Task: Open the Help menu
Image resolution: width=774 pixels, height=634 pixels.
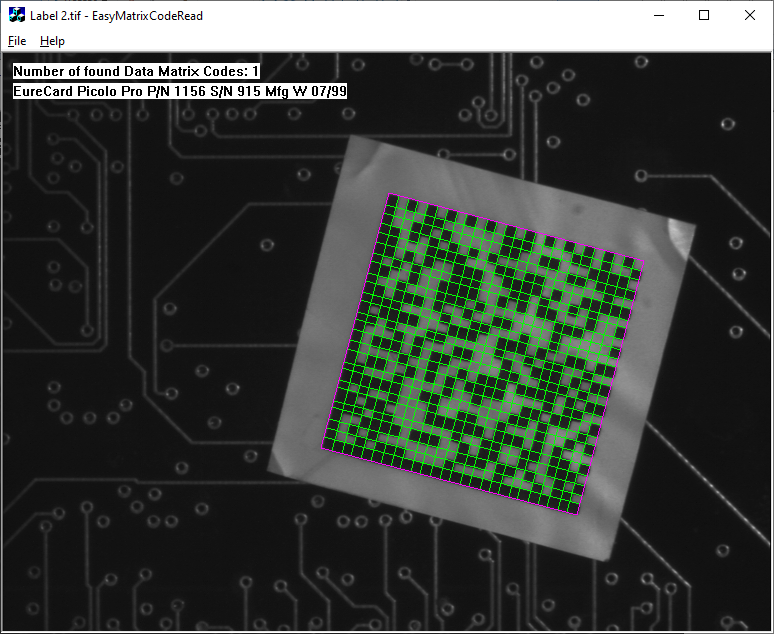Action: coord(52,41)
